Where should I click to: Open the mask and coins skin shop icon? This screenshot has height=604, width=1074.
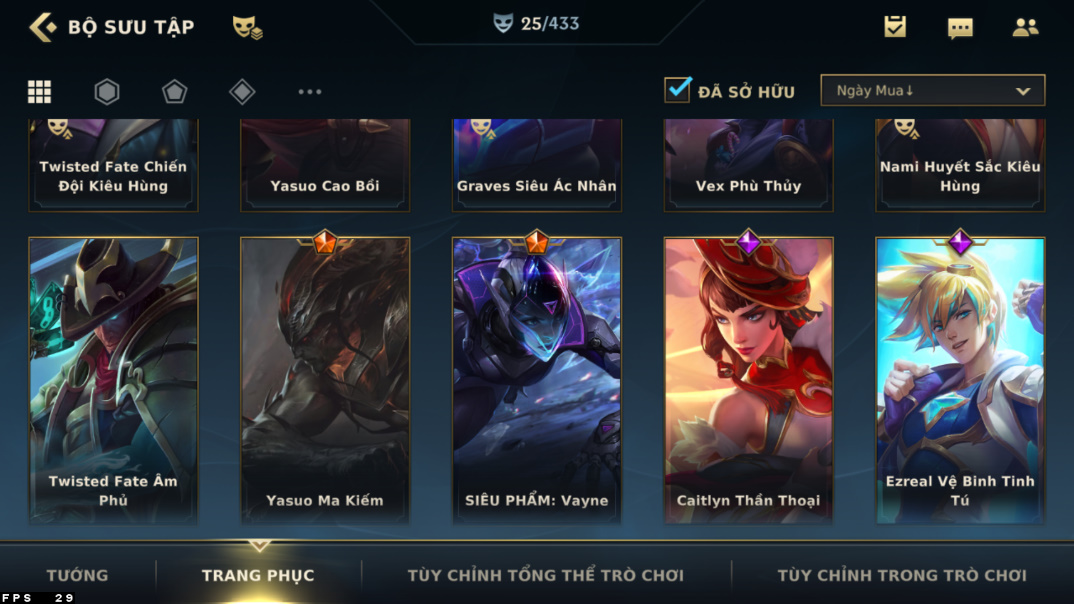247,27
